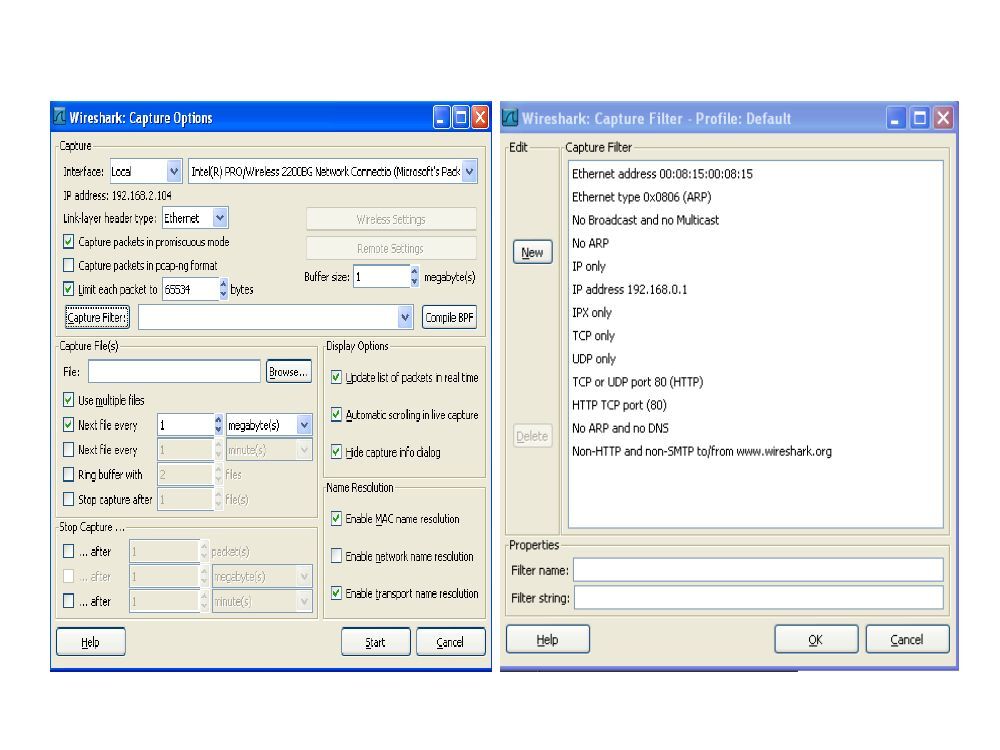Image resolution: width=1000 pixels, height=750 pixels.
Task: Toggle Update list of packets in real time
Action: (x=336, y=378)
